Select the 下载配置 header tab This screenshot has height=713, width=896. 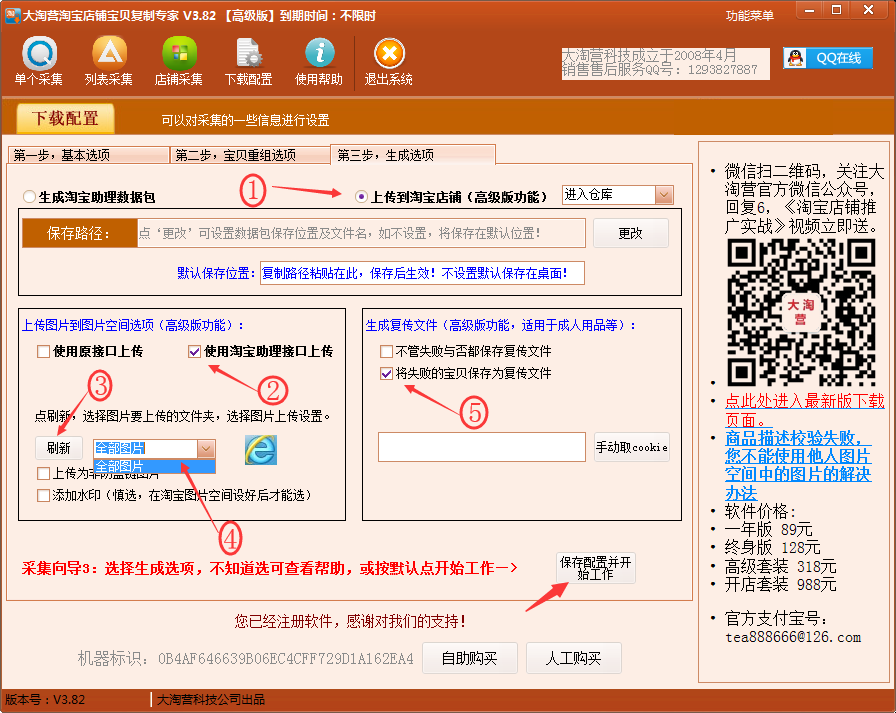click(65, 118)
